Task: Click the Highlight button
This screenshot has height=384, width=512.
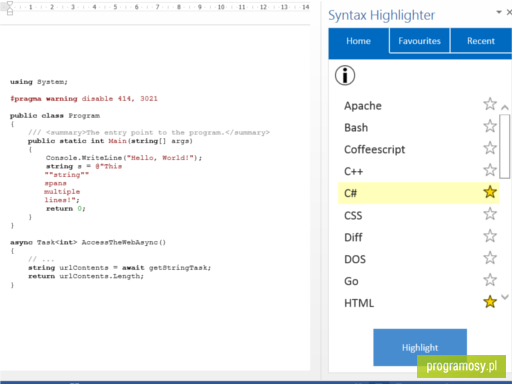Action: (420, 347)
